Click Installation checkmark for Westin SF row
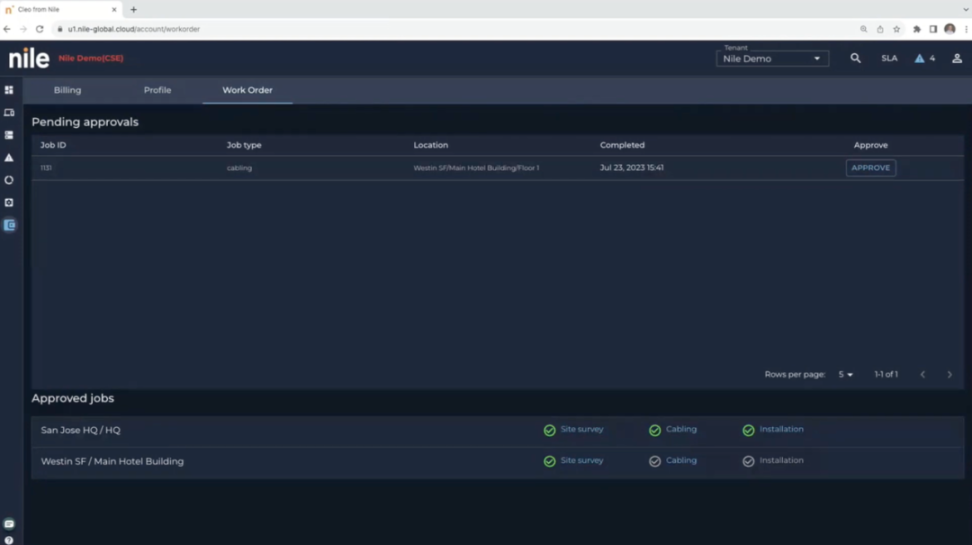 pos(748,461)
